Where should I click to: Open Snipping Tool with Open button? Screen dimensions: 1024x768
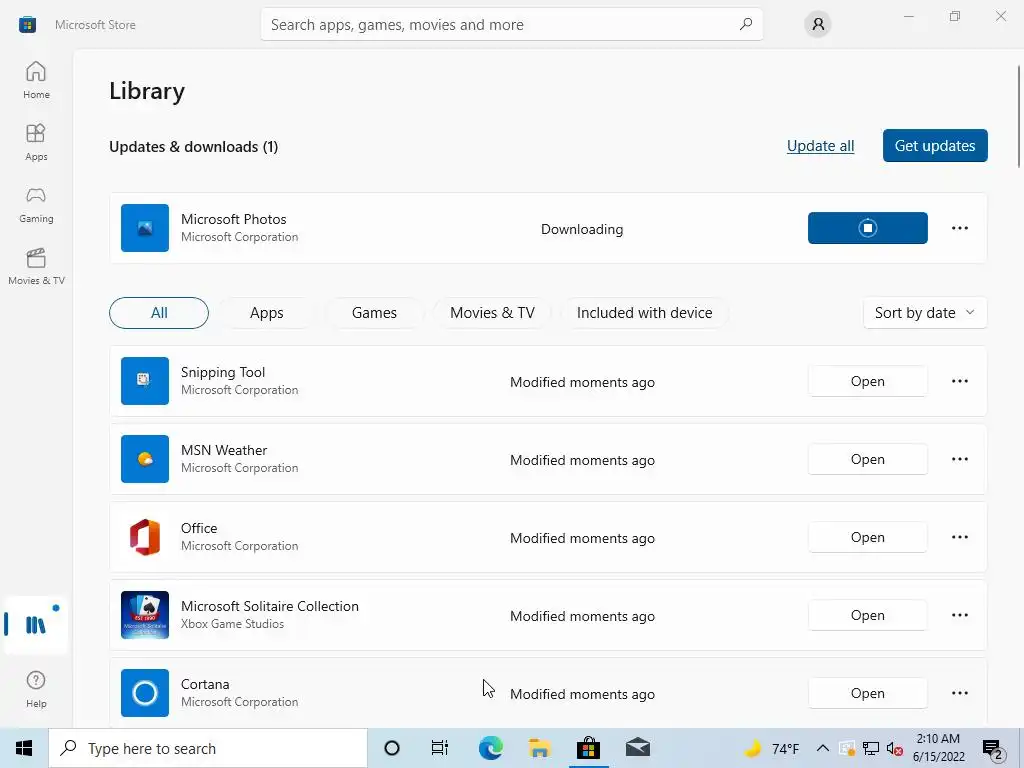pos(867,381)
